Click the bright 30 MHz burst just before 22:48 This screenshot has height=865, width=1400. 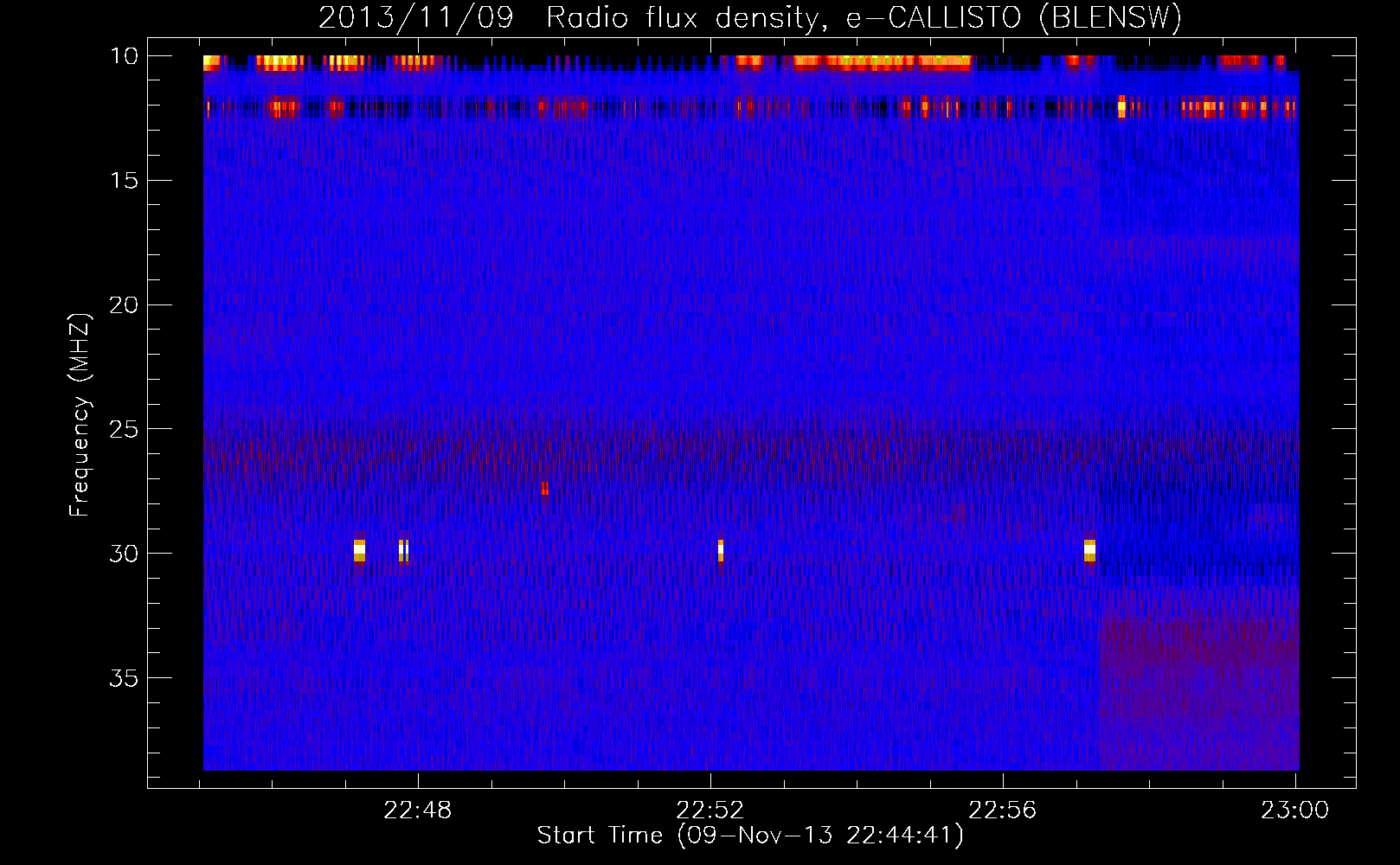(x=403, y=550)
